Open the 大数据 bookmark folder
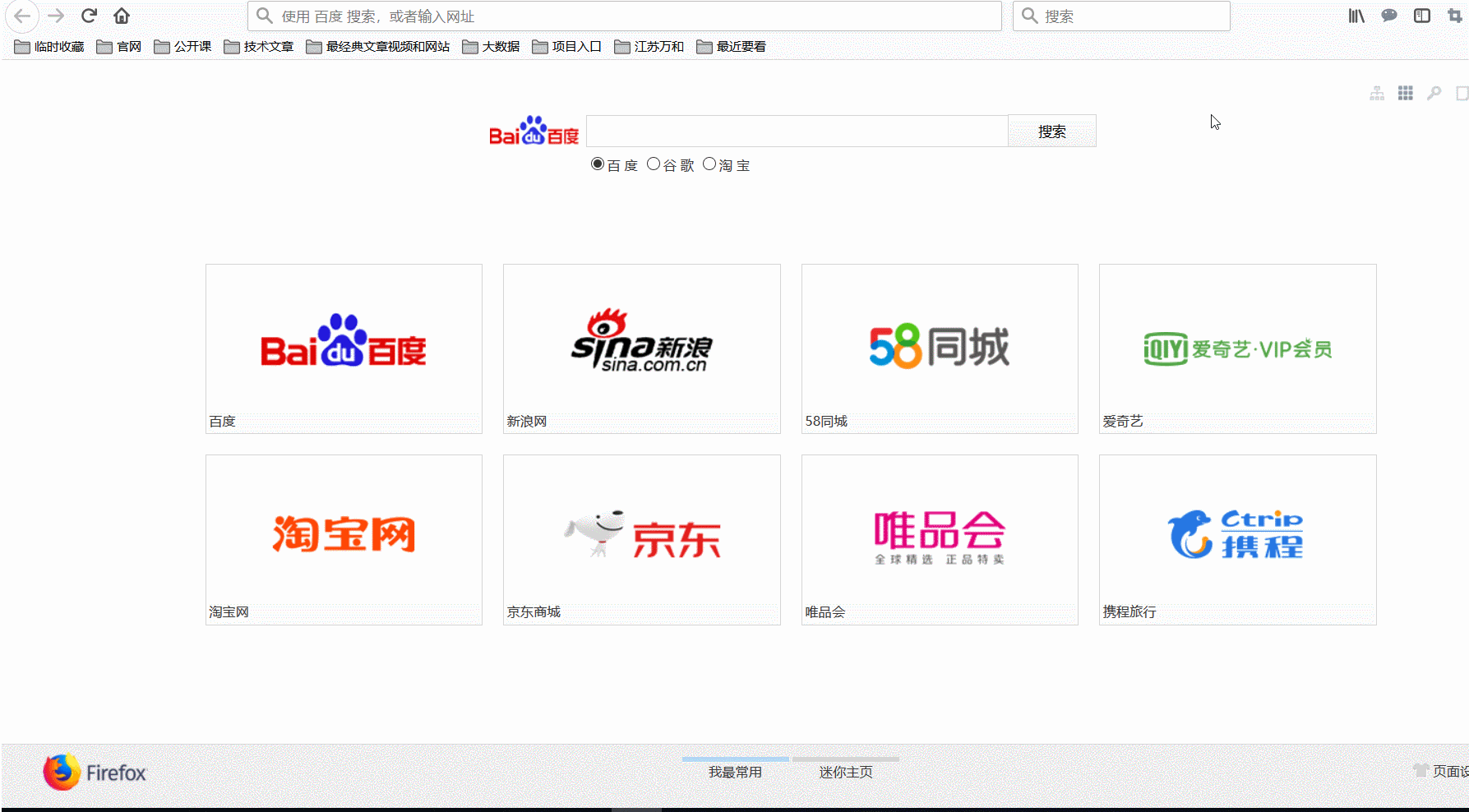Image resolution: width=1469 pixels, height=812 pixels. 491,47
